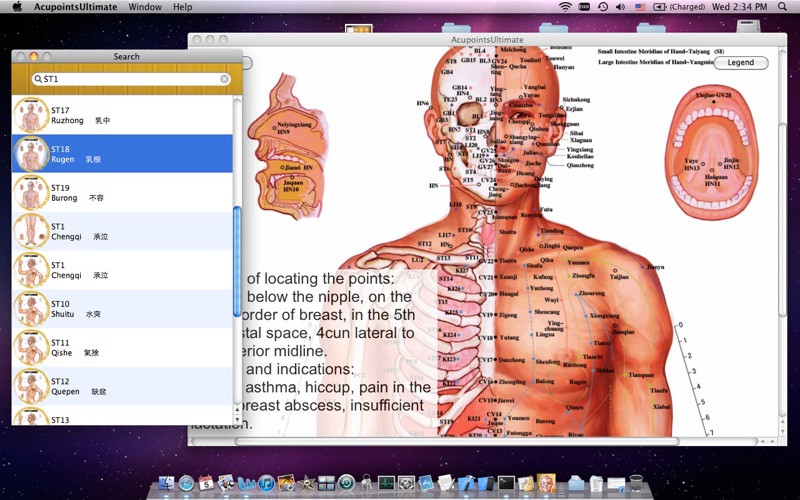Click the Wi-Fi status icon
This screenshot has height=500, width=800.
(565, 7)
